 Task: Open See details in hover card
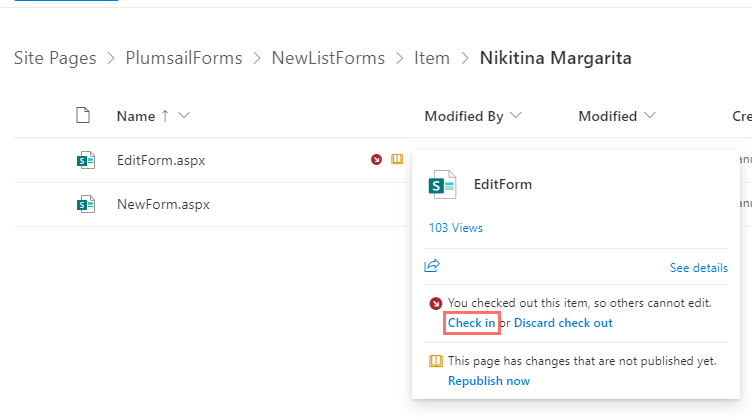pos(698,268)
